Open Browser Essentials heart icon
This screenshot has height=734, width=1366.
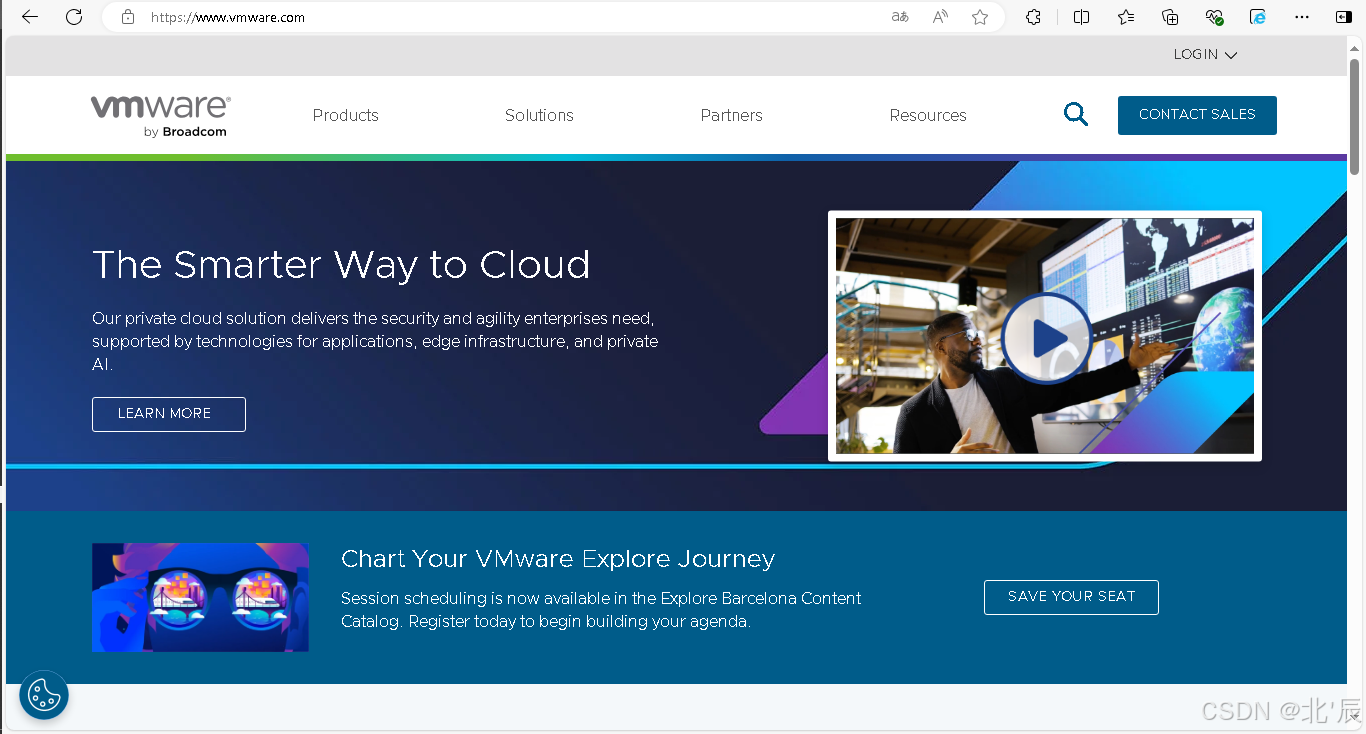1214,17
